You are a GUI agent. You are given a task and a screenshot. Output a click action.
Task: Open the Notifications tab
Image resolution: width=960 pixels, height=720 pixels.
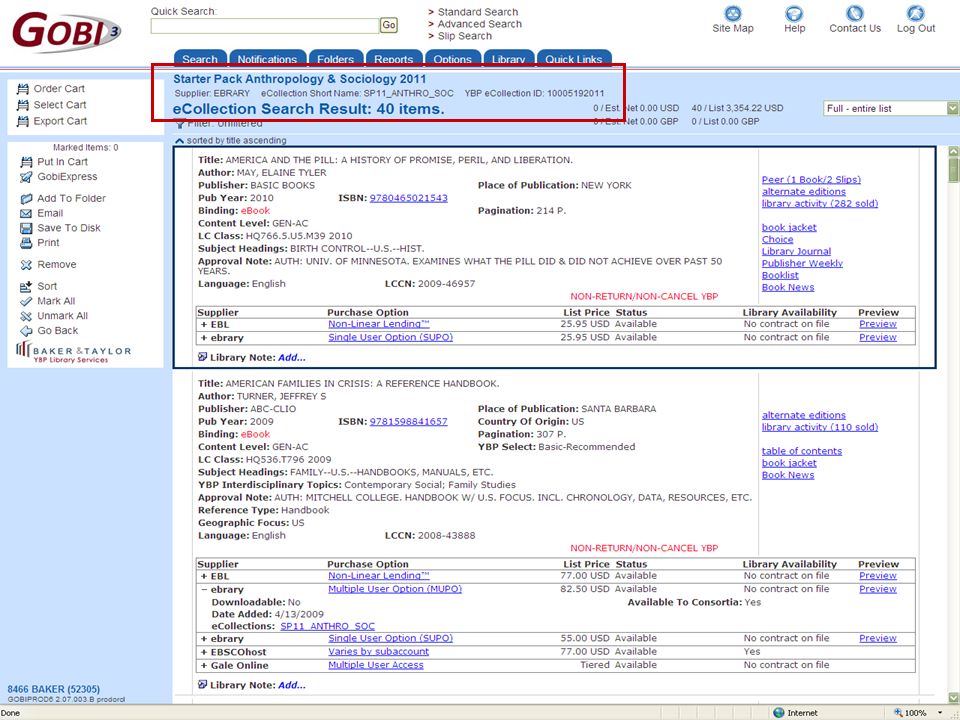pos(267,58)
